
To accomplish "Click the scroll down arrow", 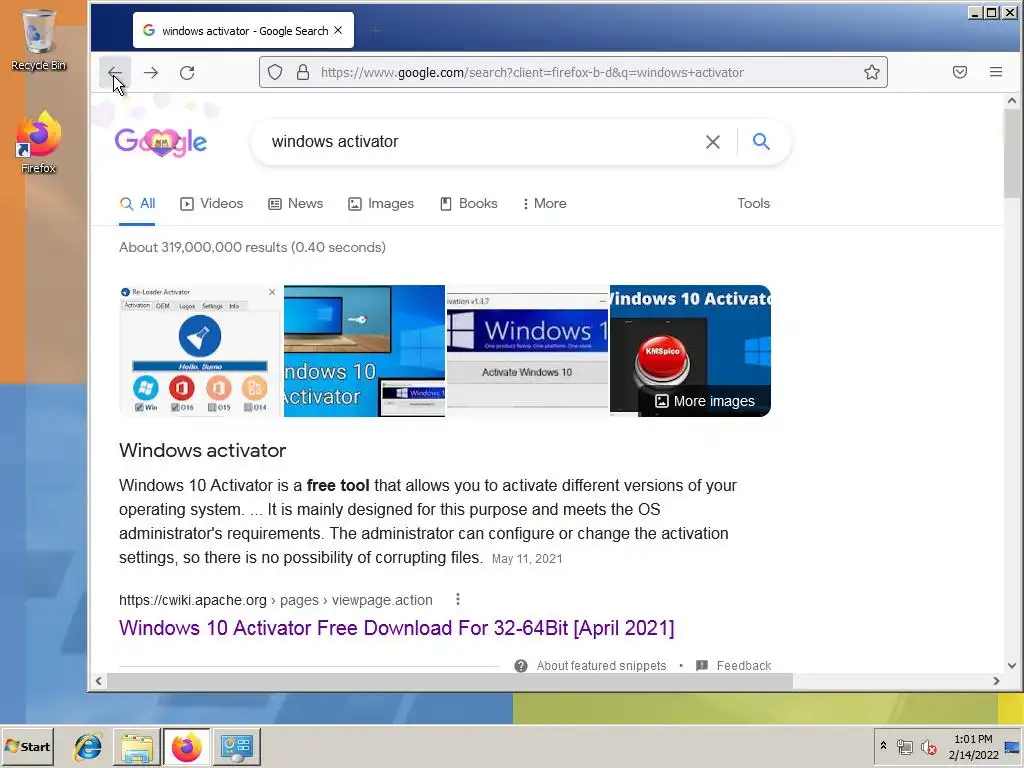I will (x=1012, y=665).
